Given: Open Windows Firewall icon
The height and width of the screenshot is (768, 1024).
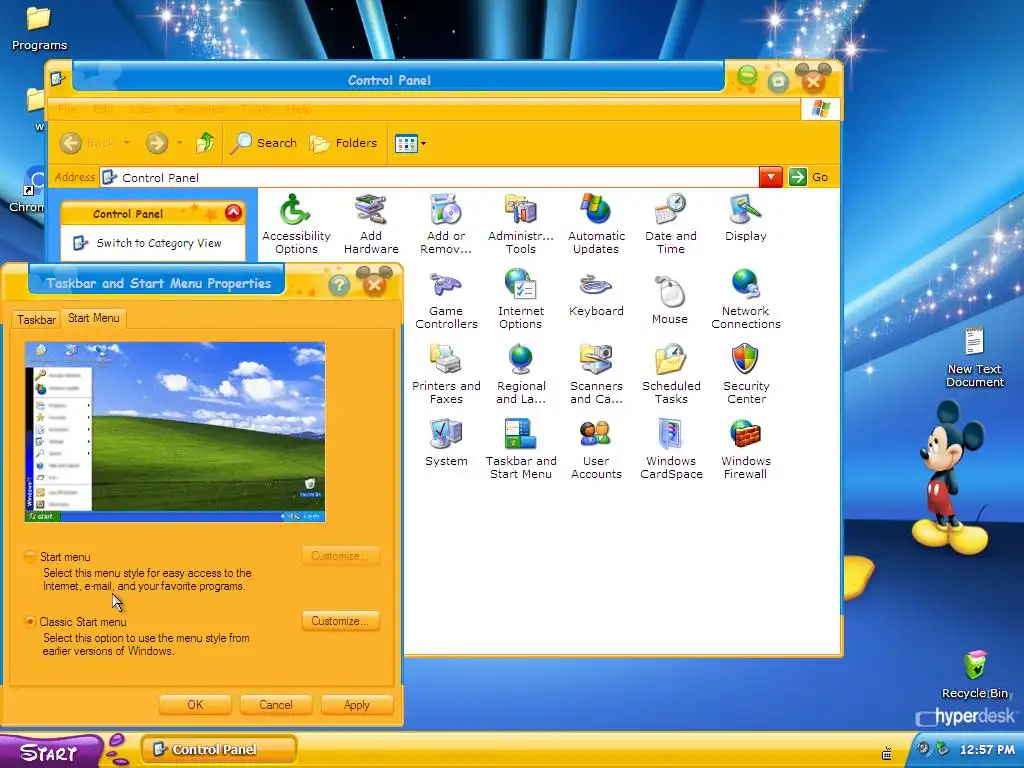Looking at the screenshot, I should pyautogui.click(x=745, y=449).
